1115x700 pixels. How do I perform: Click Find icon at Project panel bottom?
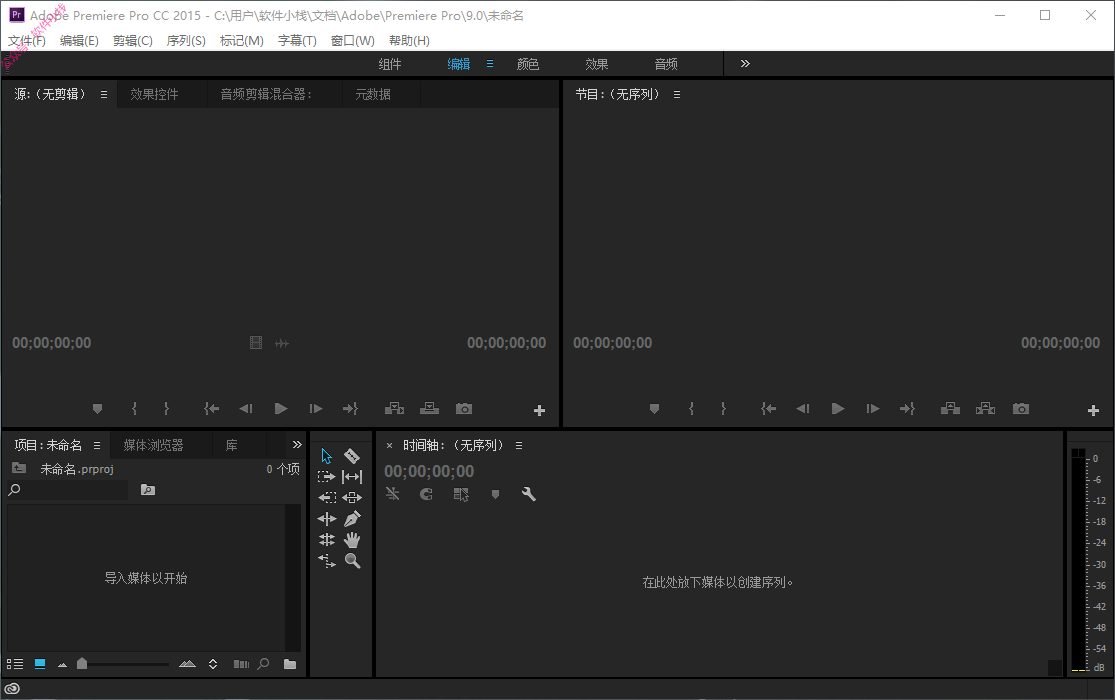click(x=263, y=664)
